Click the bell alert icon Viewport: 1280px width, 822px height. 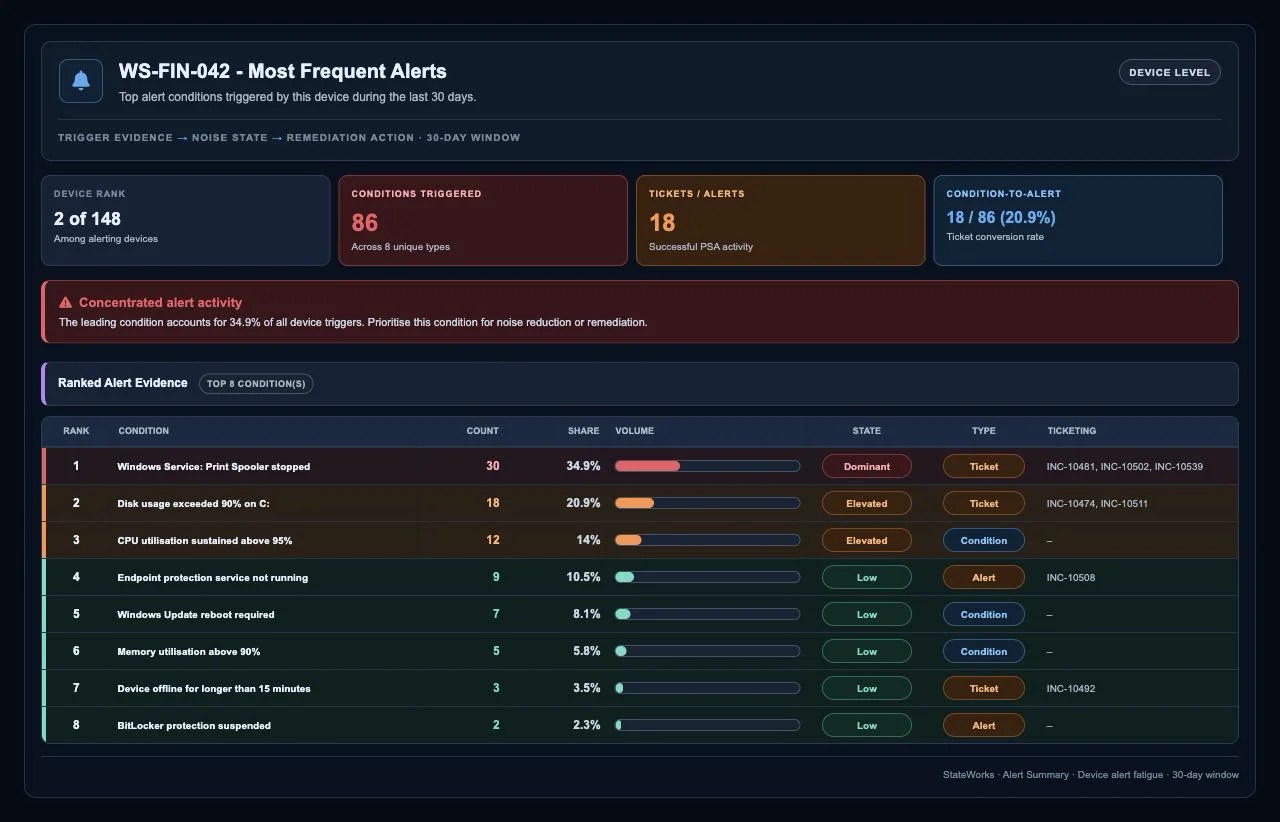click(x=81, y=81)
